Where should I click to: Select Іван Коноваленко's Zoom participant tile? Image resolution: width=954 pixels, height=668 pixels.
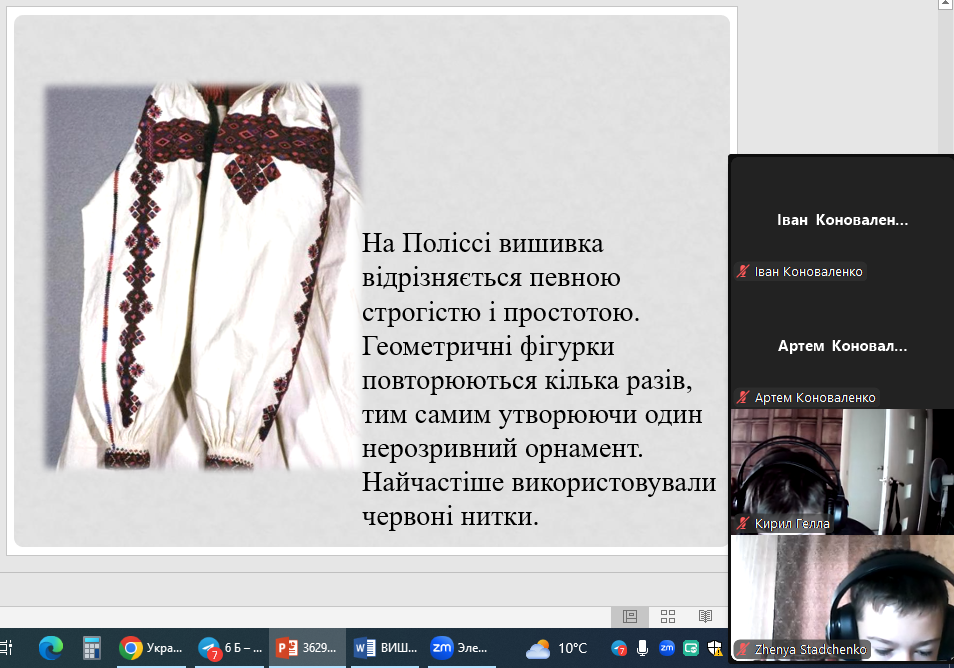[842, 220]
